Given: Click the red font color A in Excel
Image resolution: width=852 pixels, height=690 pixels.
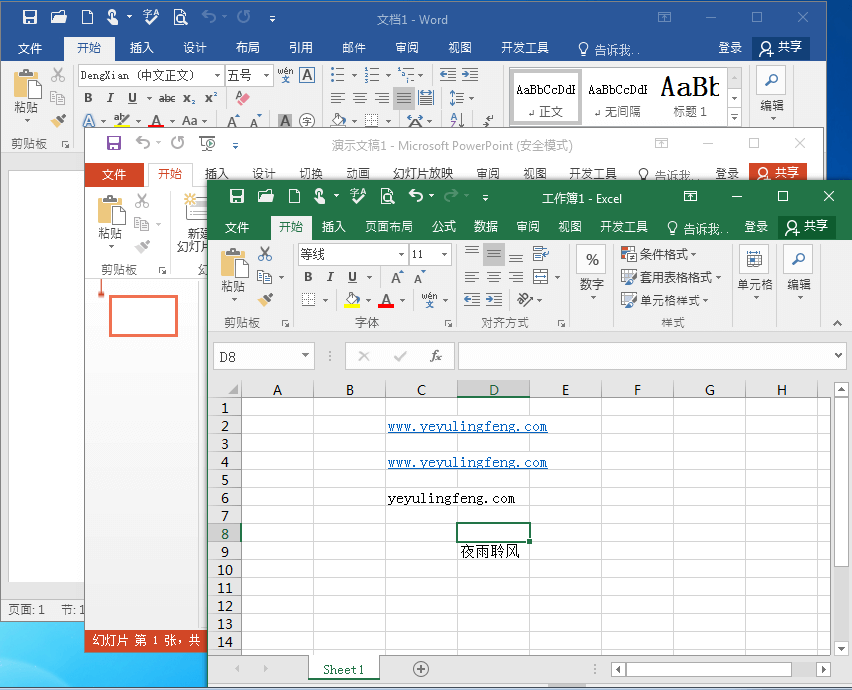Looking at the screenshot, I should (386, 300).
